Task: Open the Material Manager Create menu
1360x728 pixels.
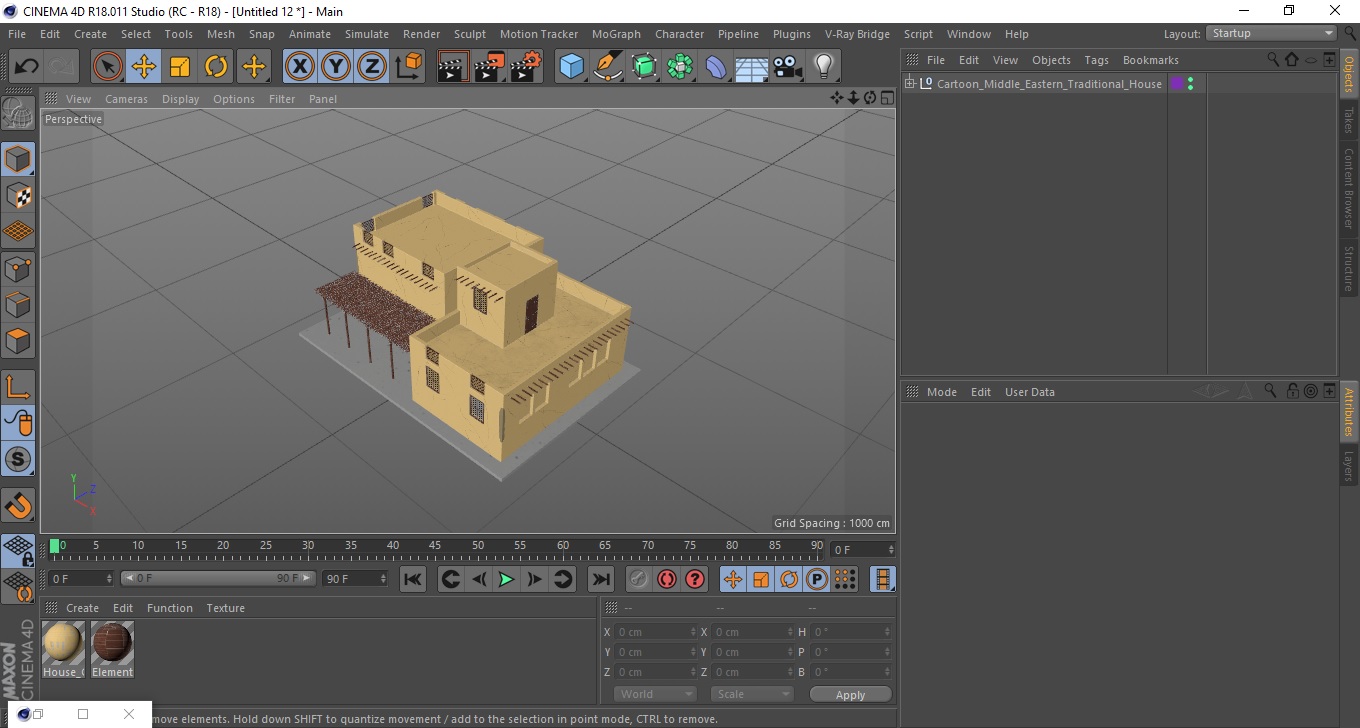Action: coord(82,608)
